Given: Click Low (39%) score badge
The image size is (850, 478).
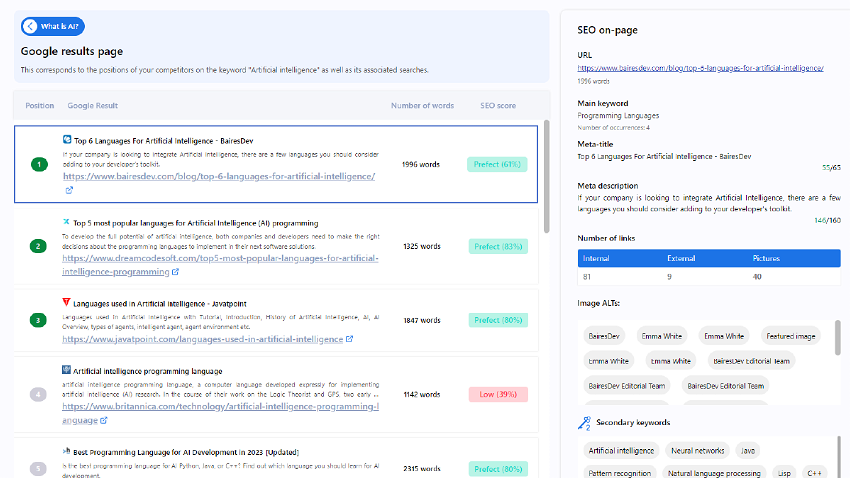Looking at the screenshot, I should [x=498, y=395].
